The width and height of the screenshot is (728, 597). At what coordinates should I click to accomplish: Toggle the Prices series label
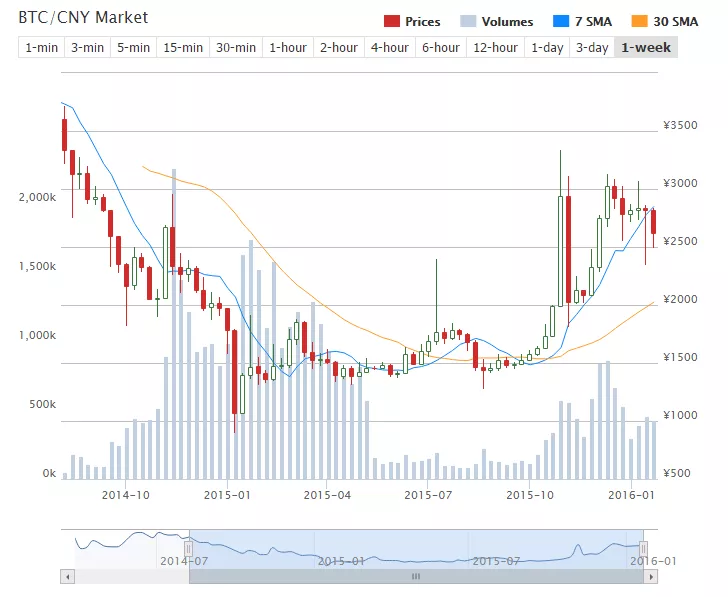[x=423, y=21]
